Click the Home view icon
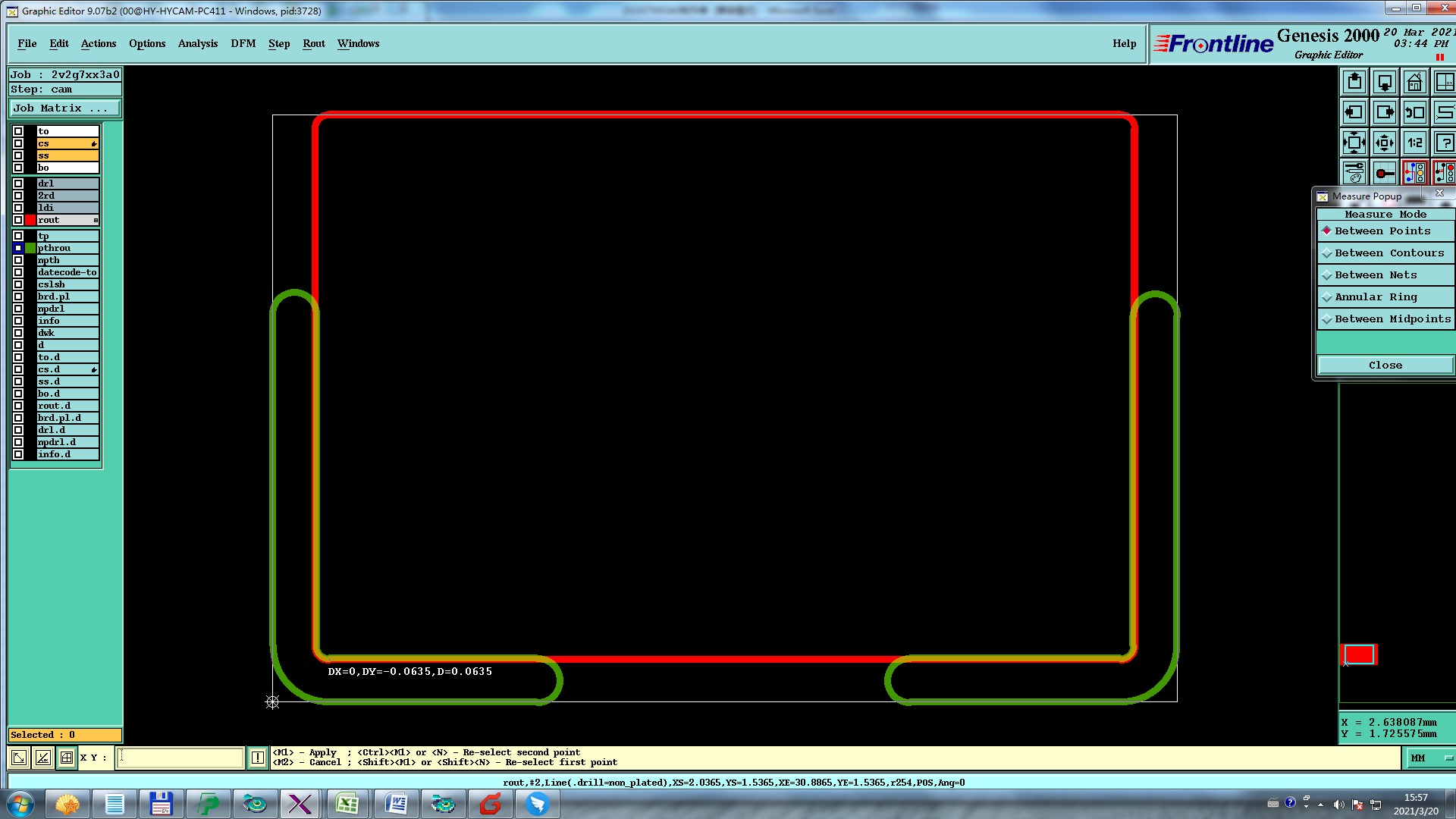 [1414, 82]
